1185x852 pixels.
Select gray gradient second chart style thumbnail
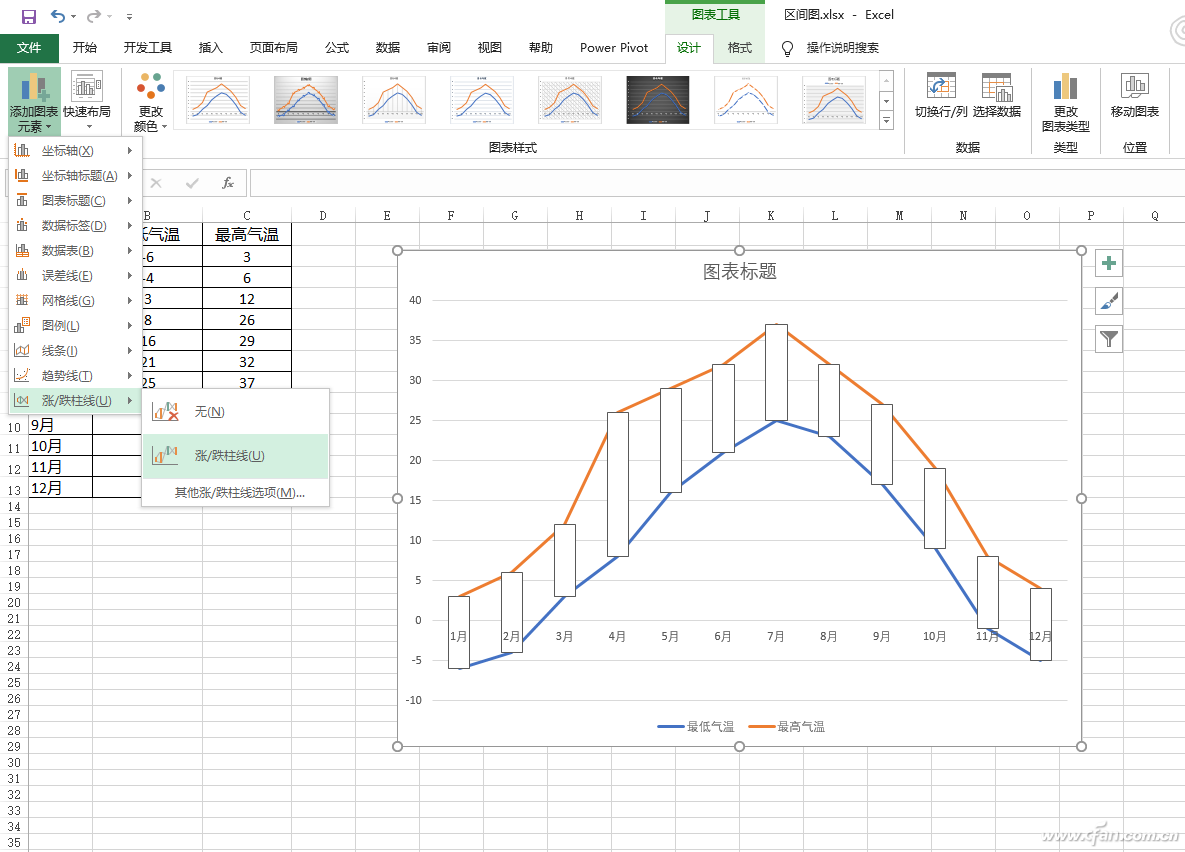(x=305, y=100)
